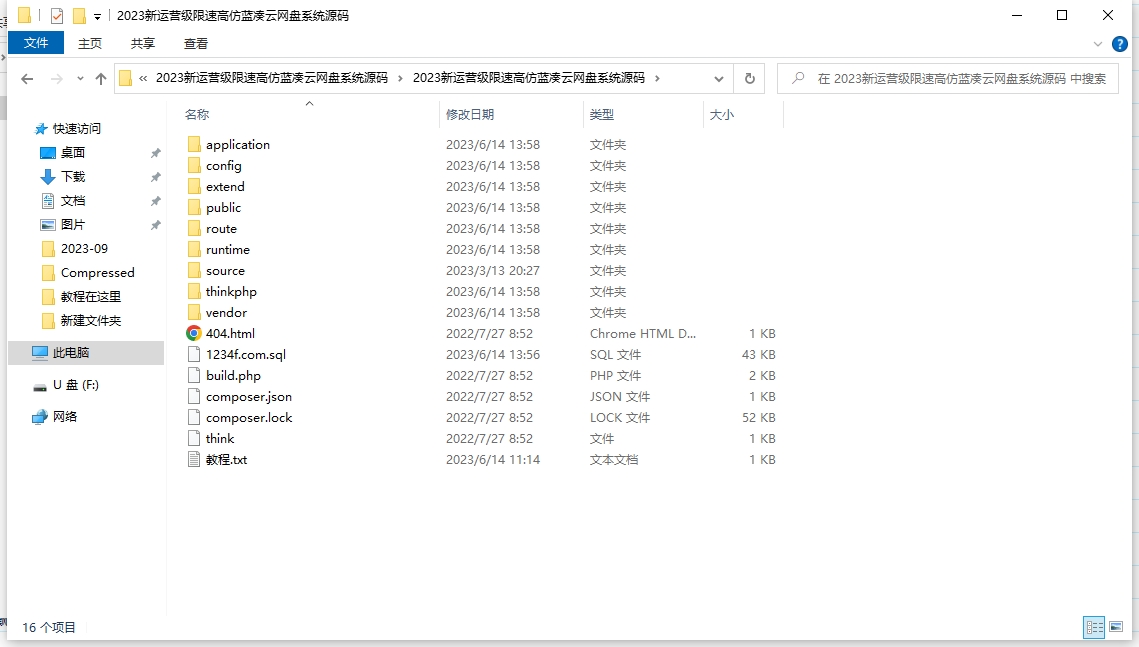
Task: Click the 2023/3/13 20:27 date of source folder
Action: click(x=493, y=271)
